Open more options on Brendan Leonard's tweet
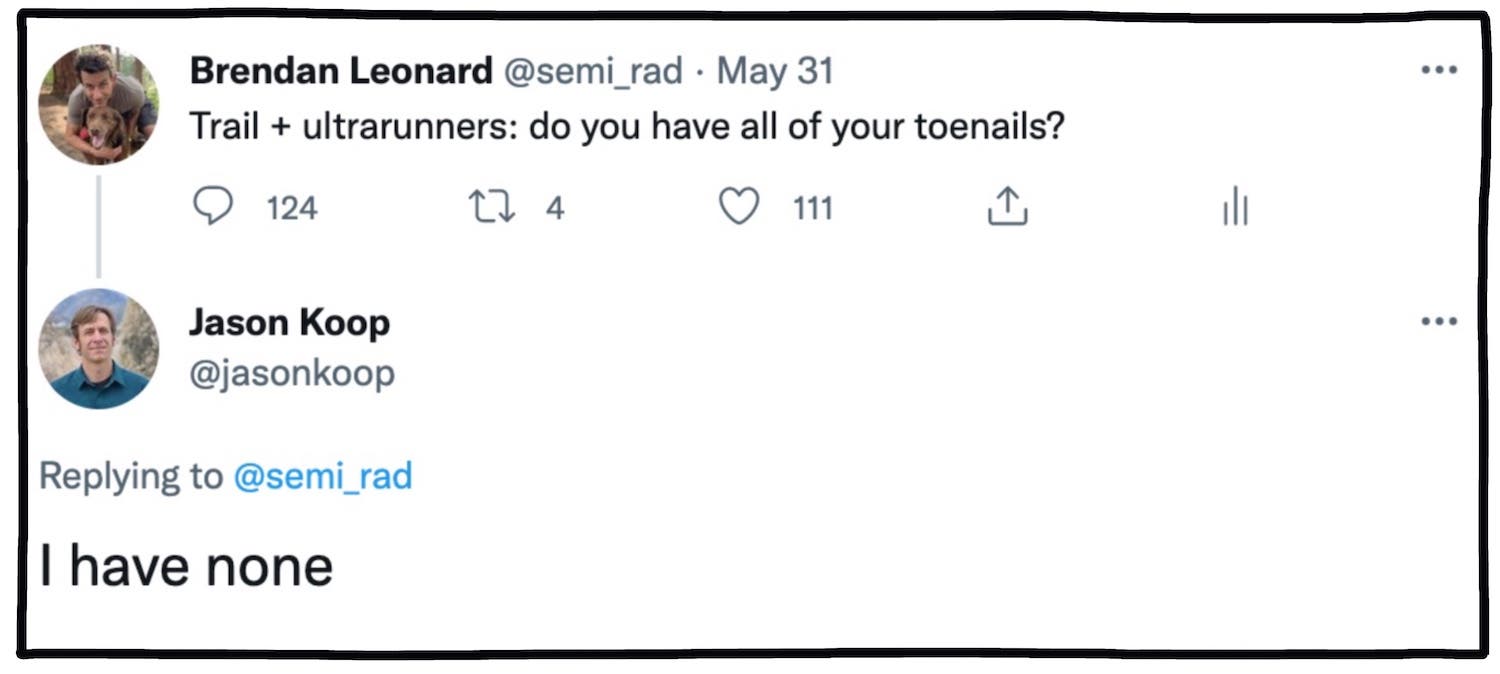The image size is (1500, 674). [x=1438, y=71]
